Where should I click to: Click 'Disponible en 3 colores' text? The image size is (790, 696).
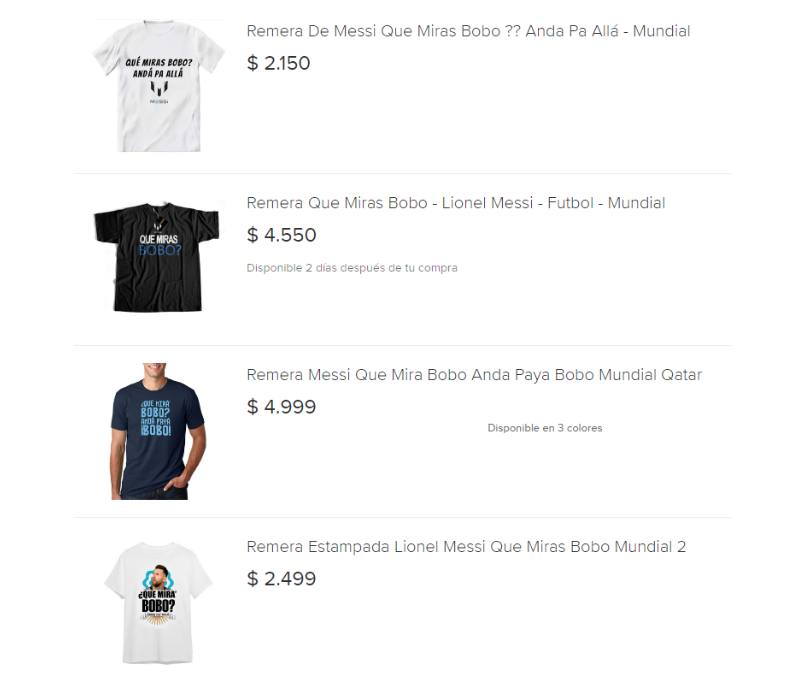point(545,428)
